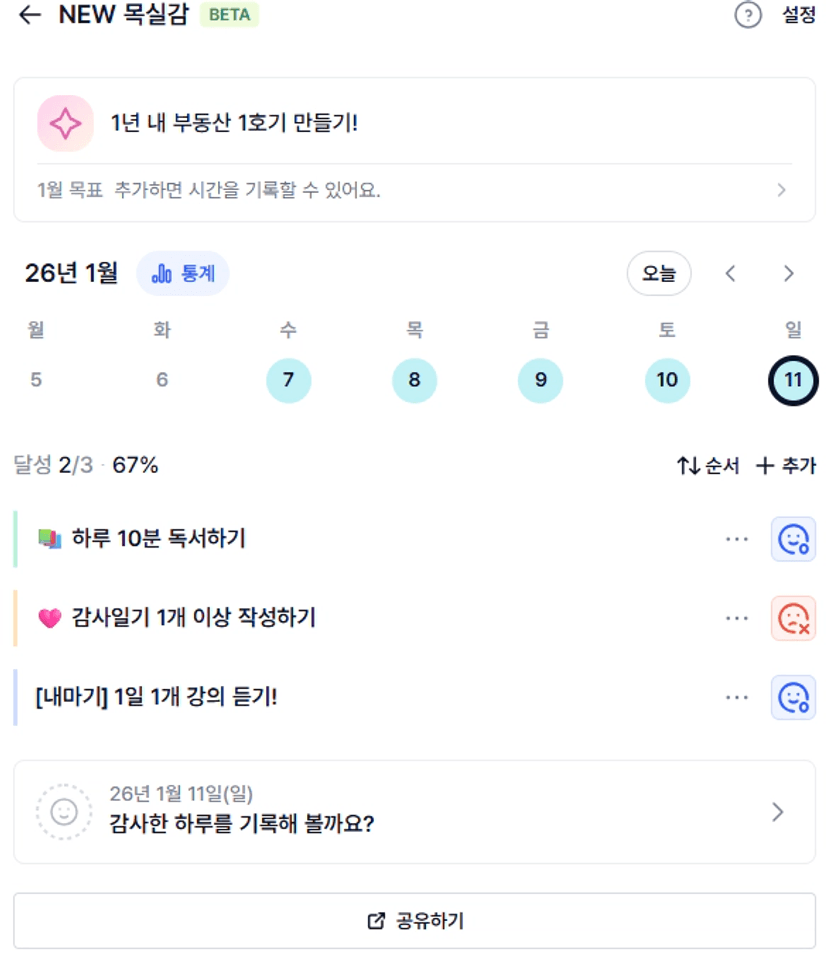Screen dimensions: 827x957
Task: Open more options for 감사일기 habit
Action: 737,618
